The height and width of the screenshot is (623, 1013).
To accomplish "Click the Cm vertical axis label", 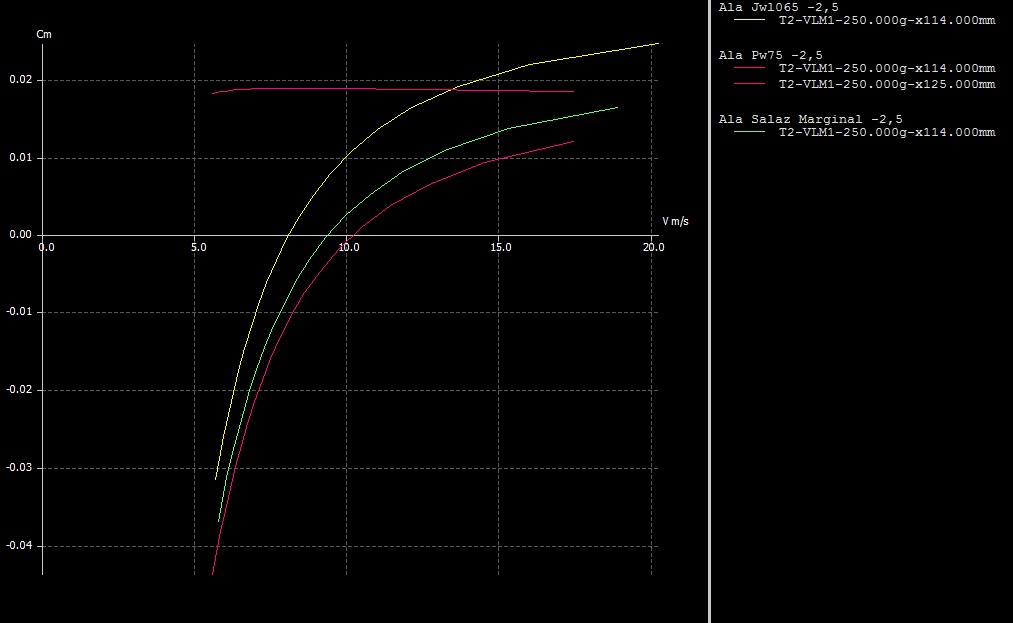I will (x=43, y=35).
